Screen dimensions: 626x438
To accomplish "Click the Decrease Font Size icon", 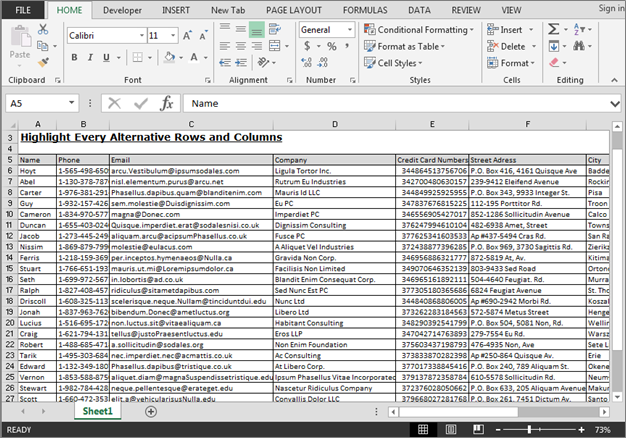I will click(203, 36).
